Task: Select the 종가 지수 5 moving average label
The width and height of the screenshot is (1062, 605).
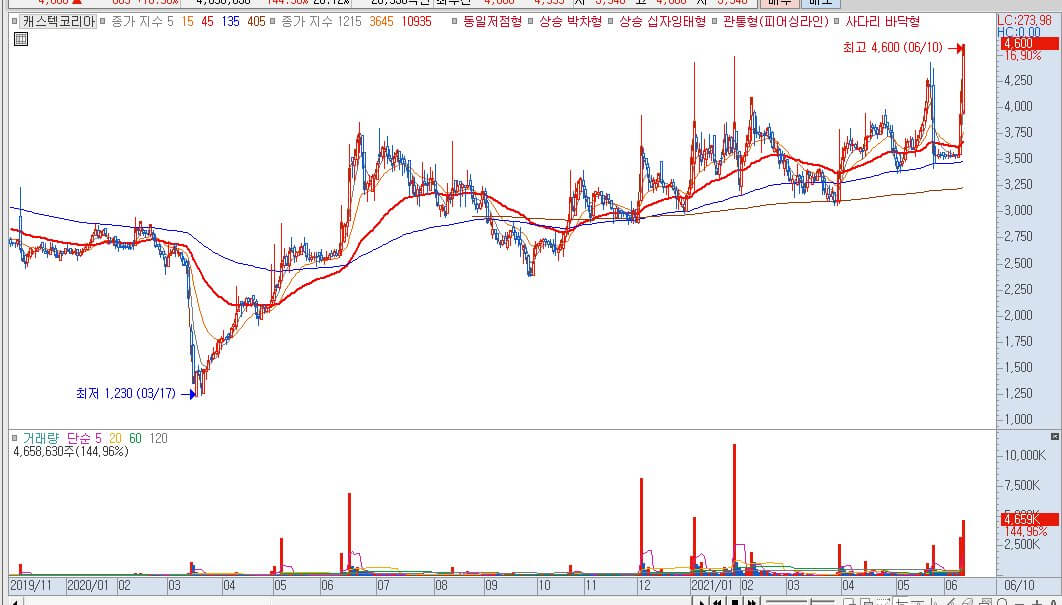Action: 142,22
